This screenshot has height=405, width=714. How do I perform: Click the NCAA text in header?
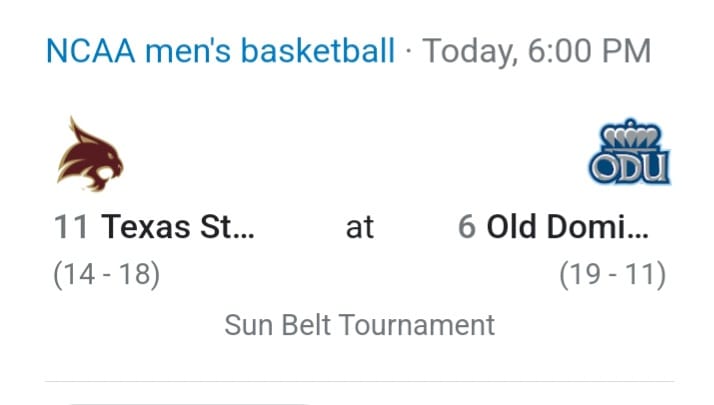[x=91, y=51]
